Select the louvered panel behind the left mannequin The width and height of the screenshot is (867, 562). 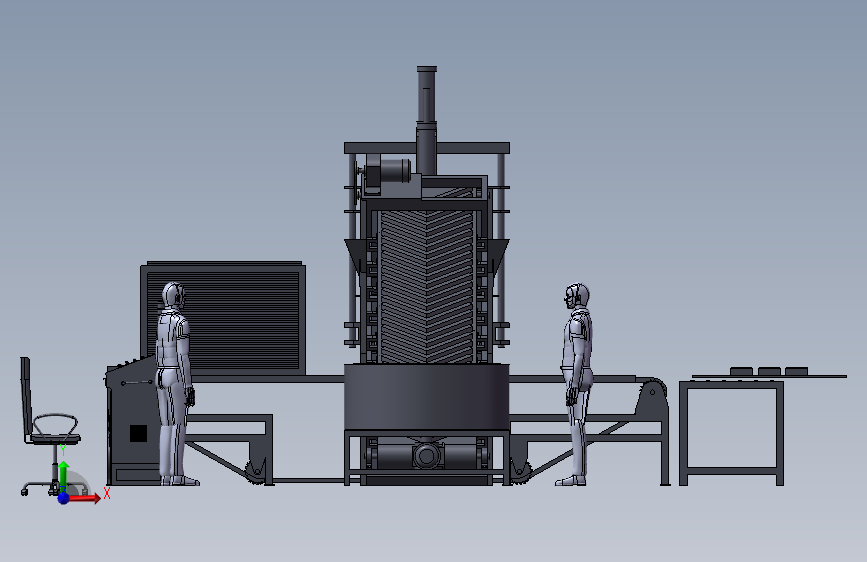coord(223,318)
